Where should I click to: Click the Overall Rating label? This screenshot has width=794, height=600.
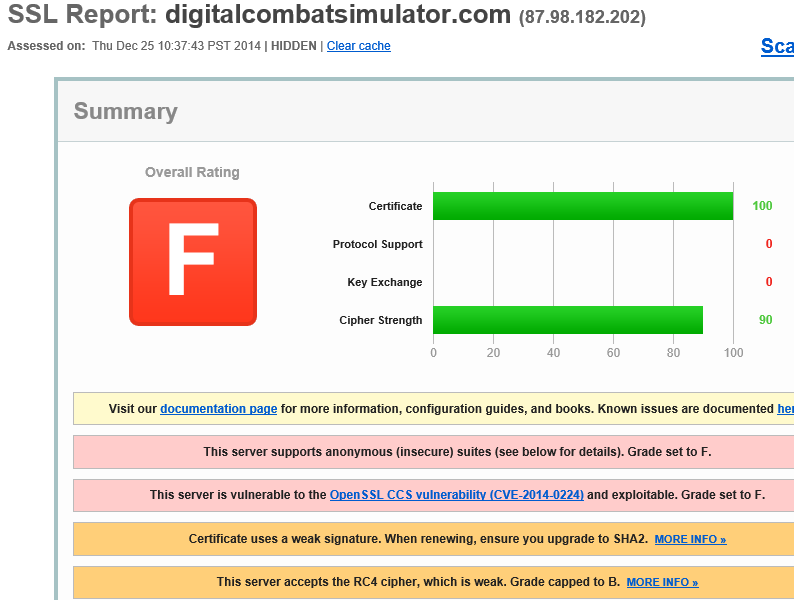pos(192,172)
